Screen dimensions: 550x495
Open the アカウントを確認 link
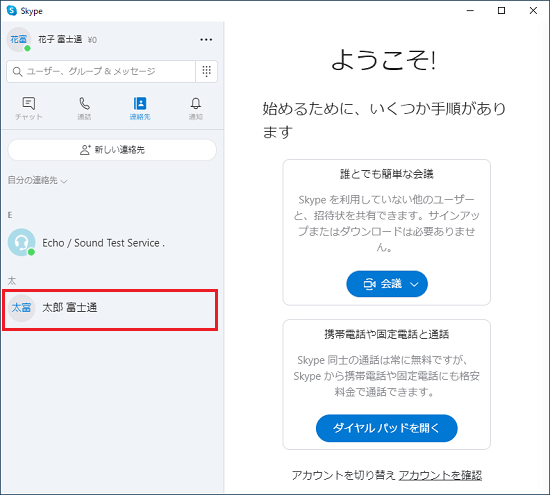(440, 475)
